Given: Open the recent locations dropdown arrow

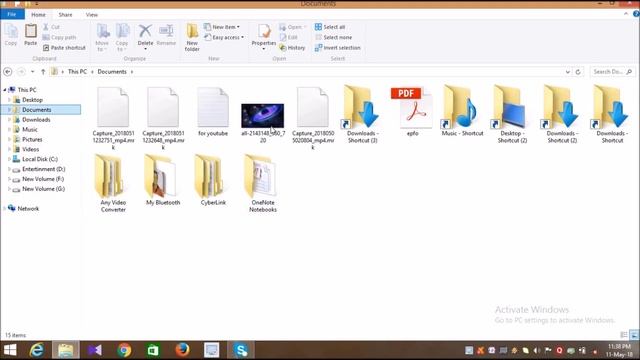Looking at the screenshot, I should 33,72.
